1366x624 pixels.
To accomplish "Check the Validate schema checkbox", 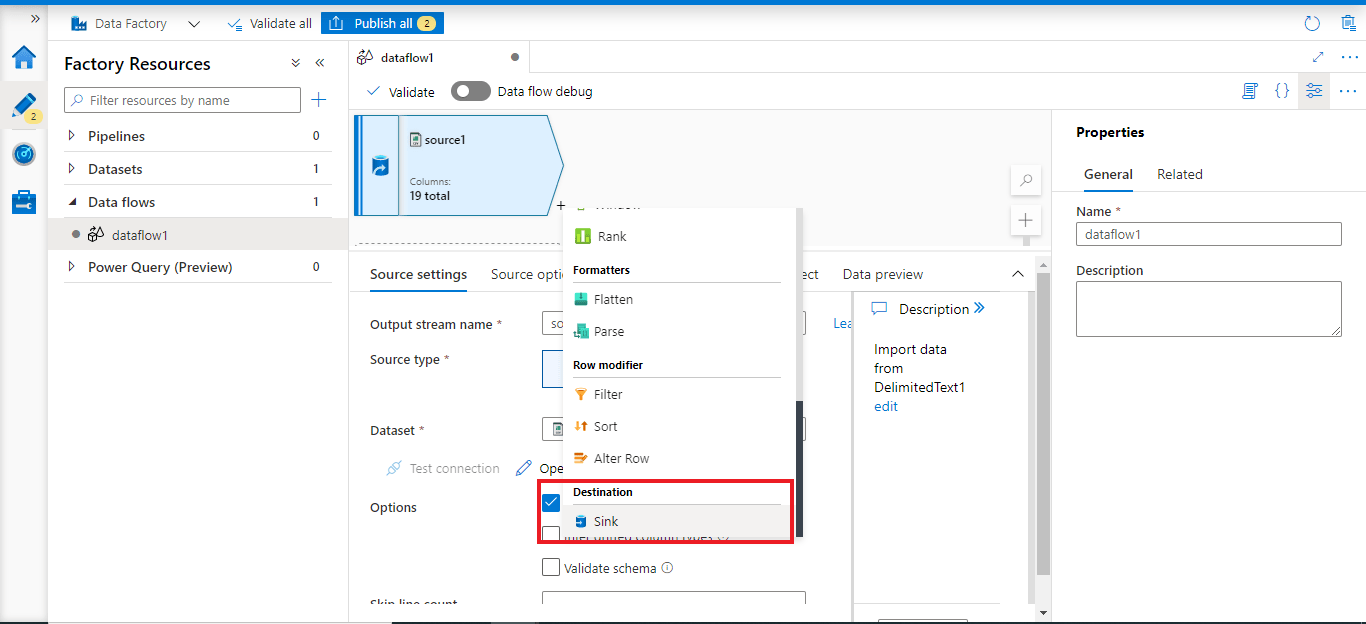I will point(551,568).
